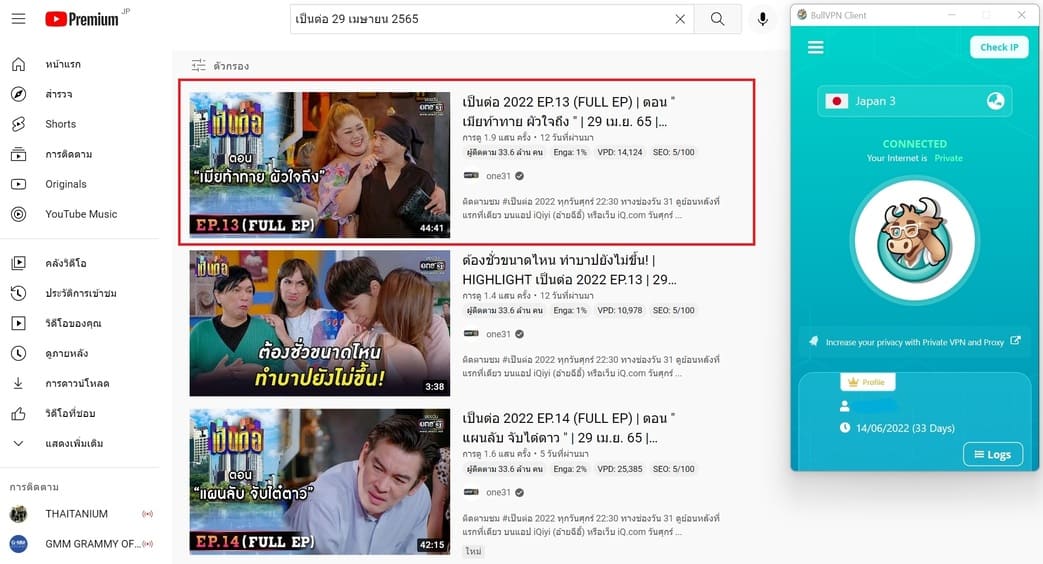Open Increase your privacy Private VPN link

pos(915,342)
